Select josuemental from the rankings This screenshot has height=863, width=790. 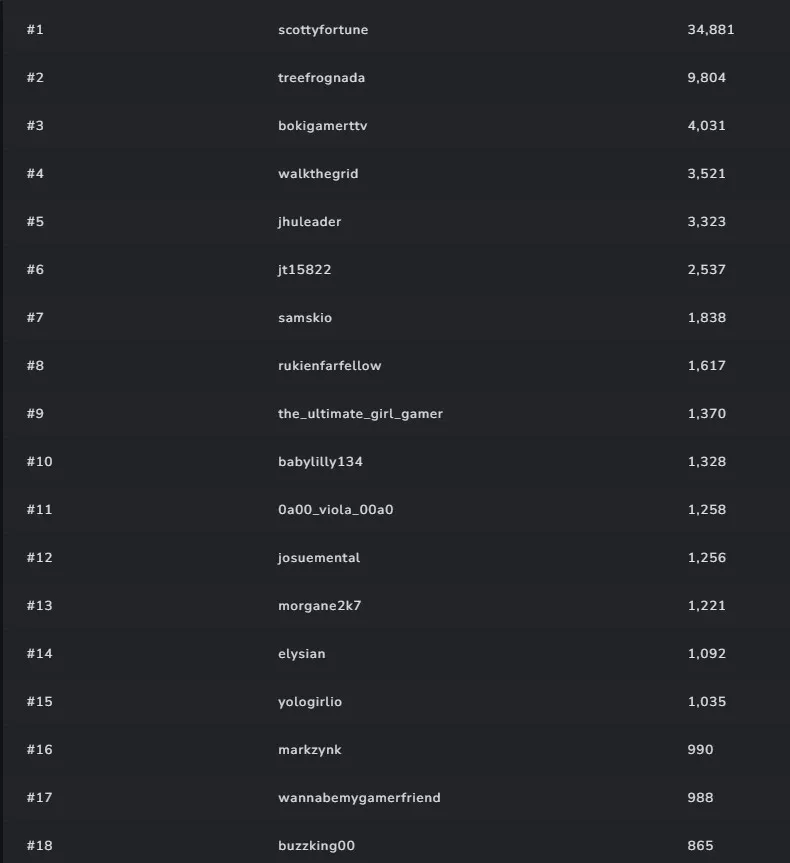(319, 558)
